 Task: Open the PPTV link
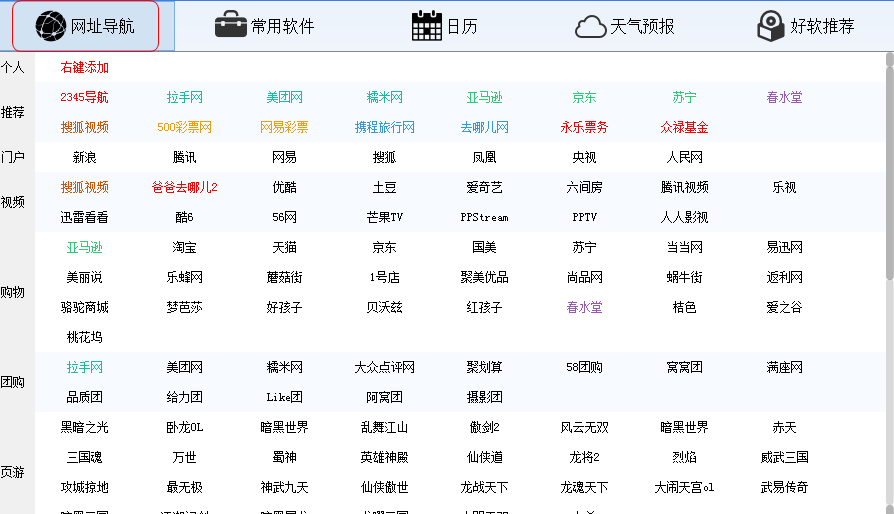coord(584,217)
